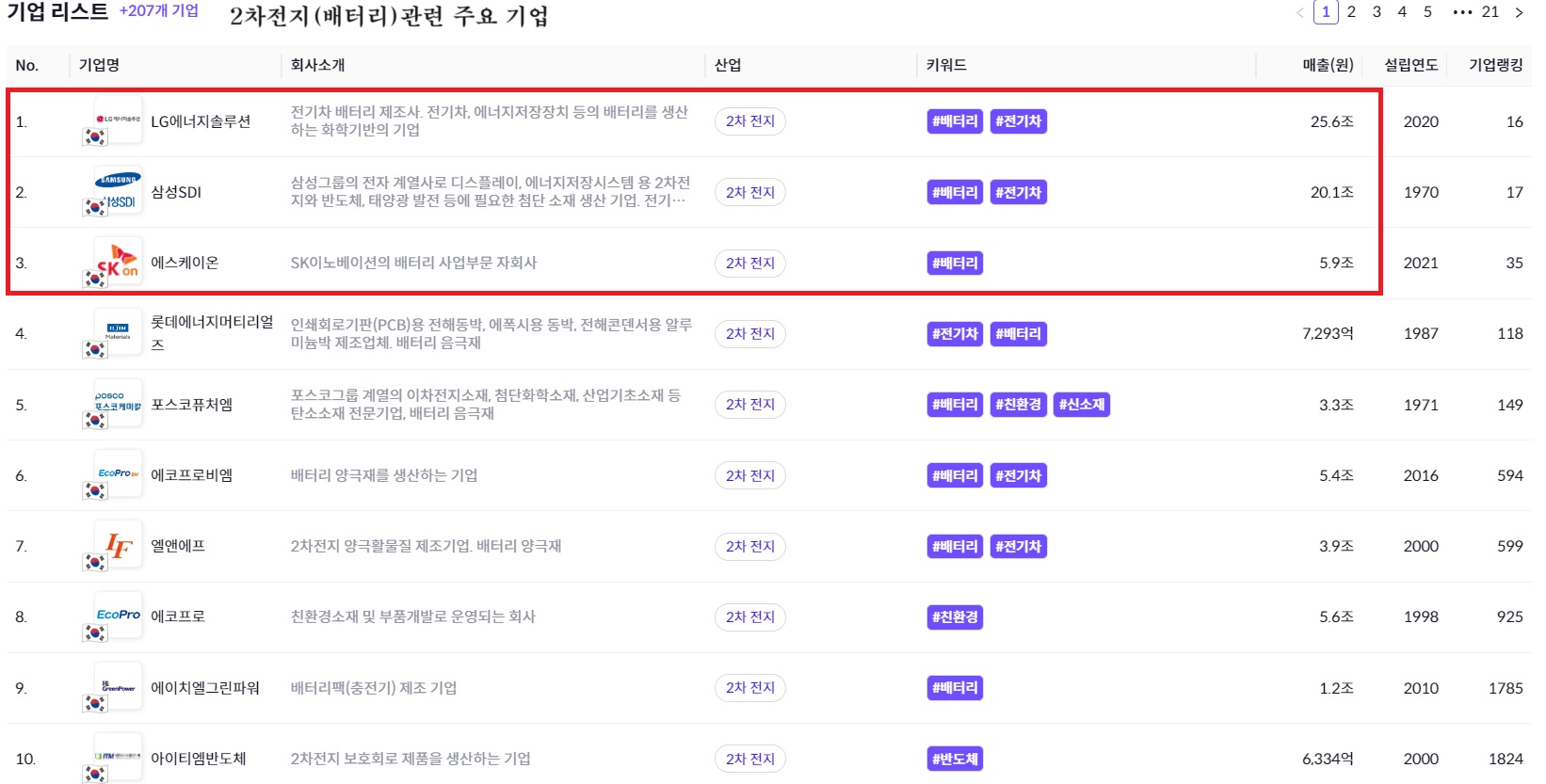Click the 2차 전지 industry tag for 포스코퓨처엠
The image size is (1546, 784).
[x=750, y=405]
